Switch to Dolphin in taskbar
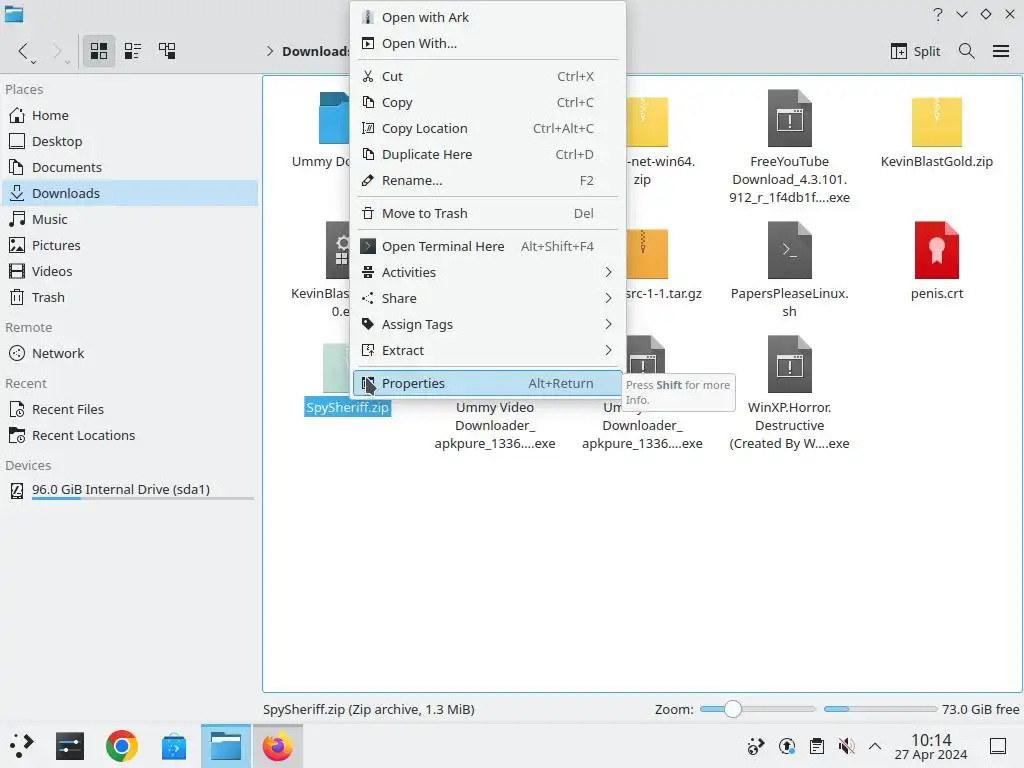The width and height of the screenshot is (1024, 768). (226, 746)
